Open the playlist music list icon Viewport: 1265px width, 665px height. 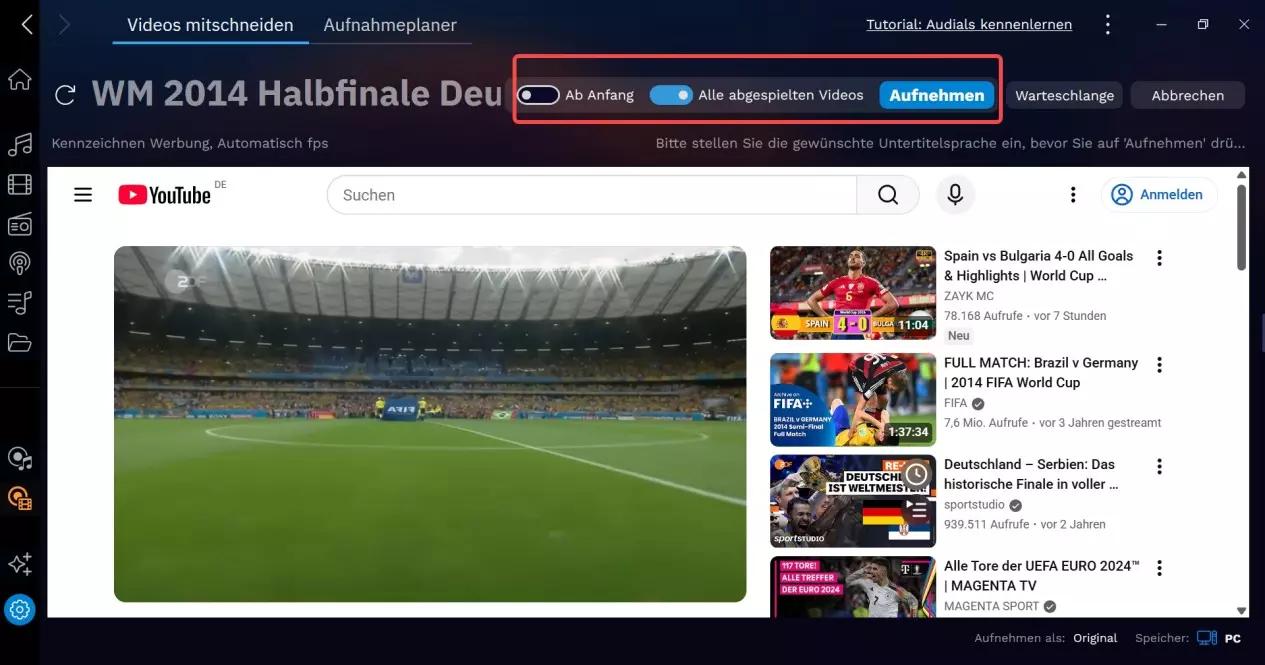(x=19, y=303)
